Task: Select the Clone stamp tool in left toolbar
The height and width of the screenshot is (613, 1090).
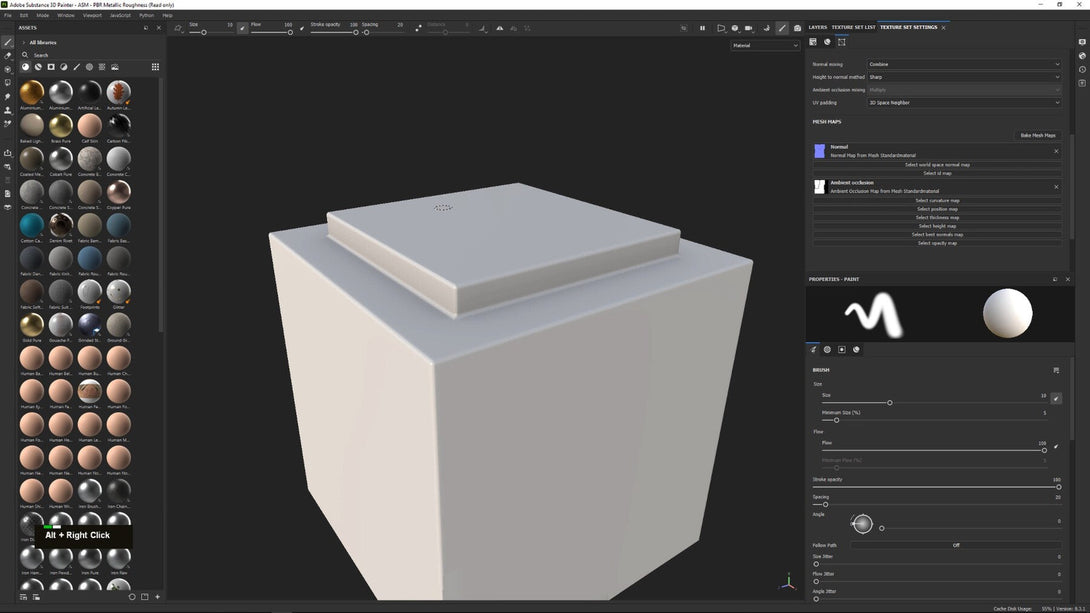Action: click(8, 110)
